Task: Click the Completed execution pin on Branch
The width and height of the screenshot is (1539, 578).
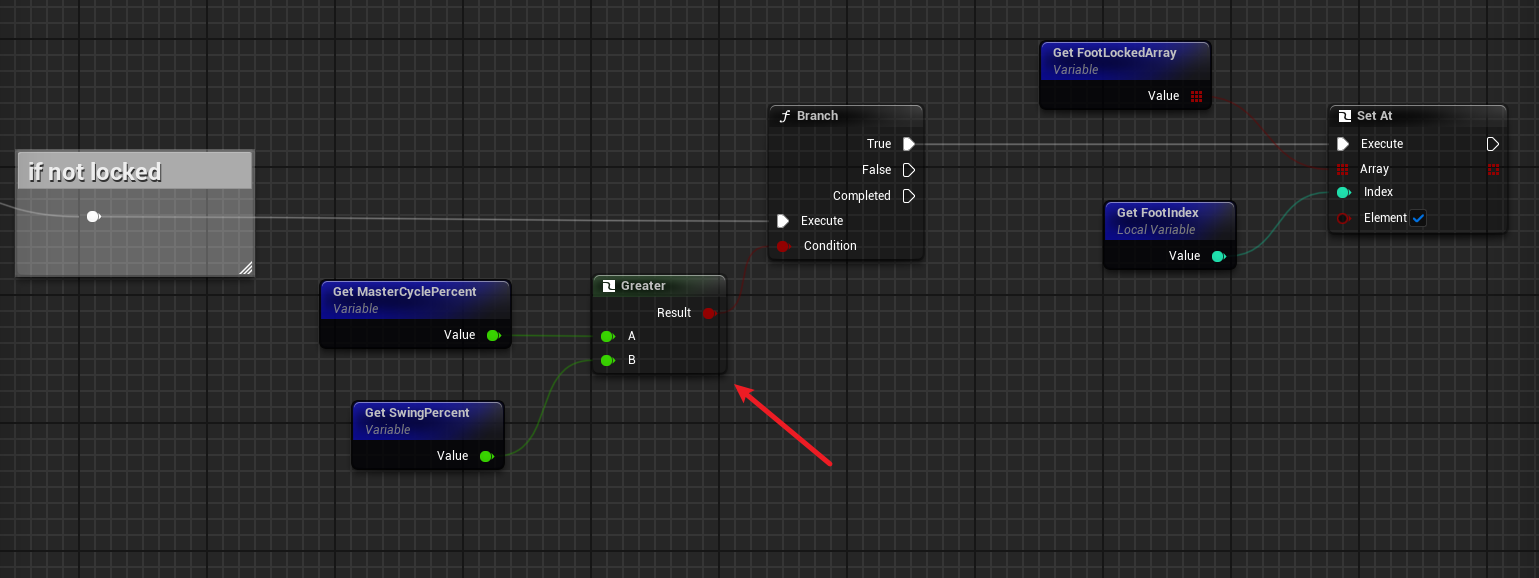Action: 908,196
